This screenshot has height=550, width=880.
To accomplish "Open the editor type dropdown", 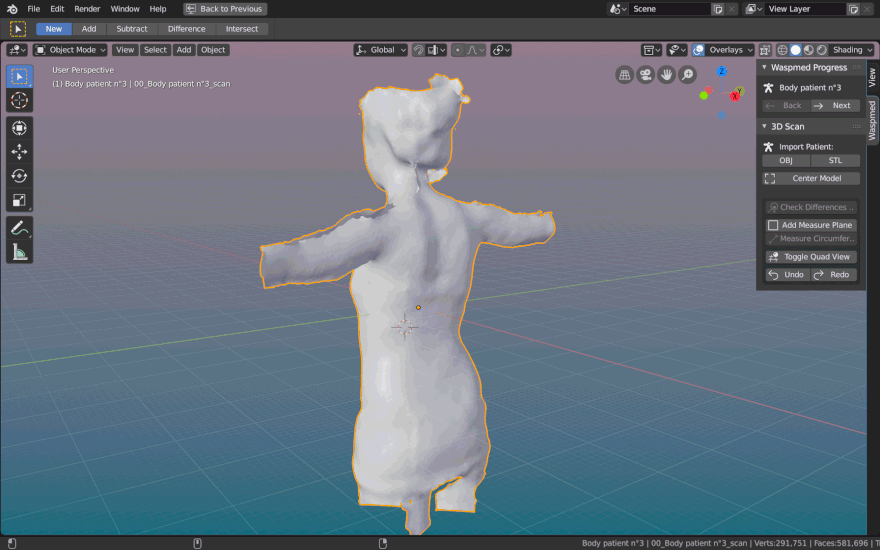I will [17, 50].
